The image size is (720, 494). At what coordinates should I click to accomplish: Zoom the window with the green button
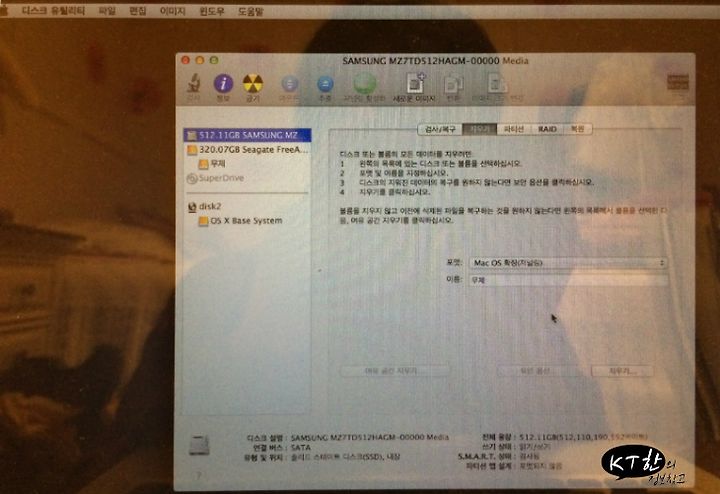pos(214,60)
